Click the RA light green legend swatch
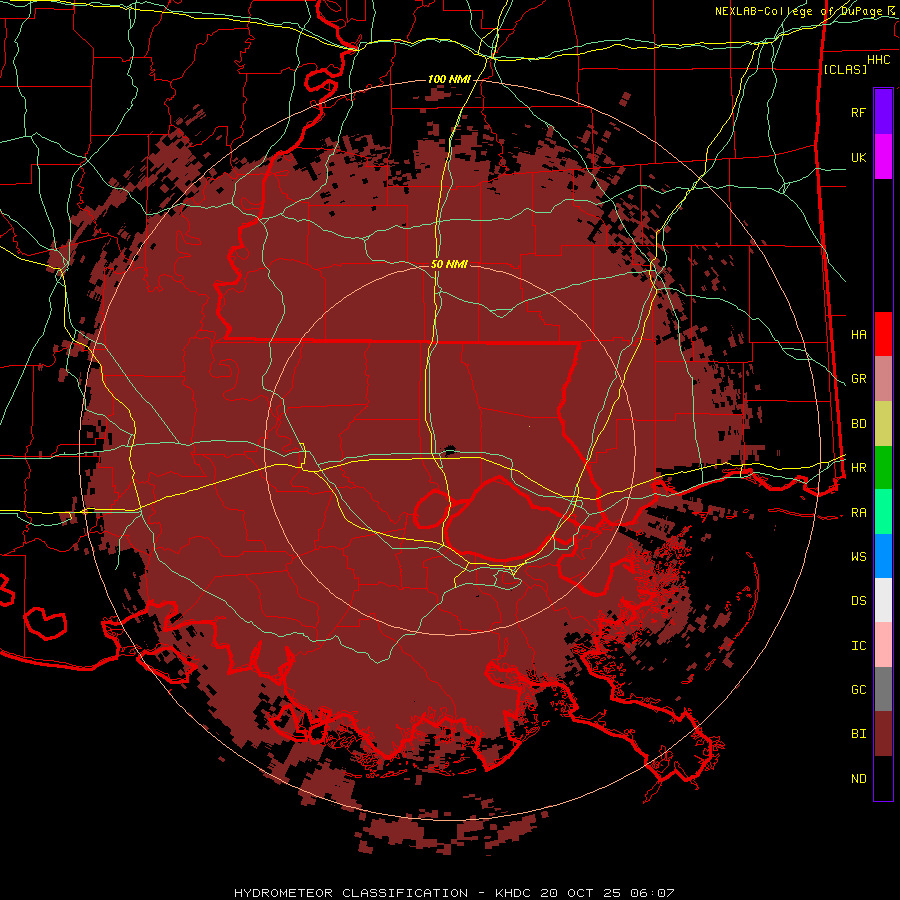Image resolution: width=900 pixels, height=900 pixels. coord(883,512)
